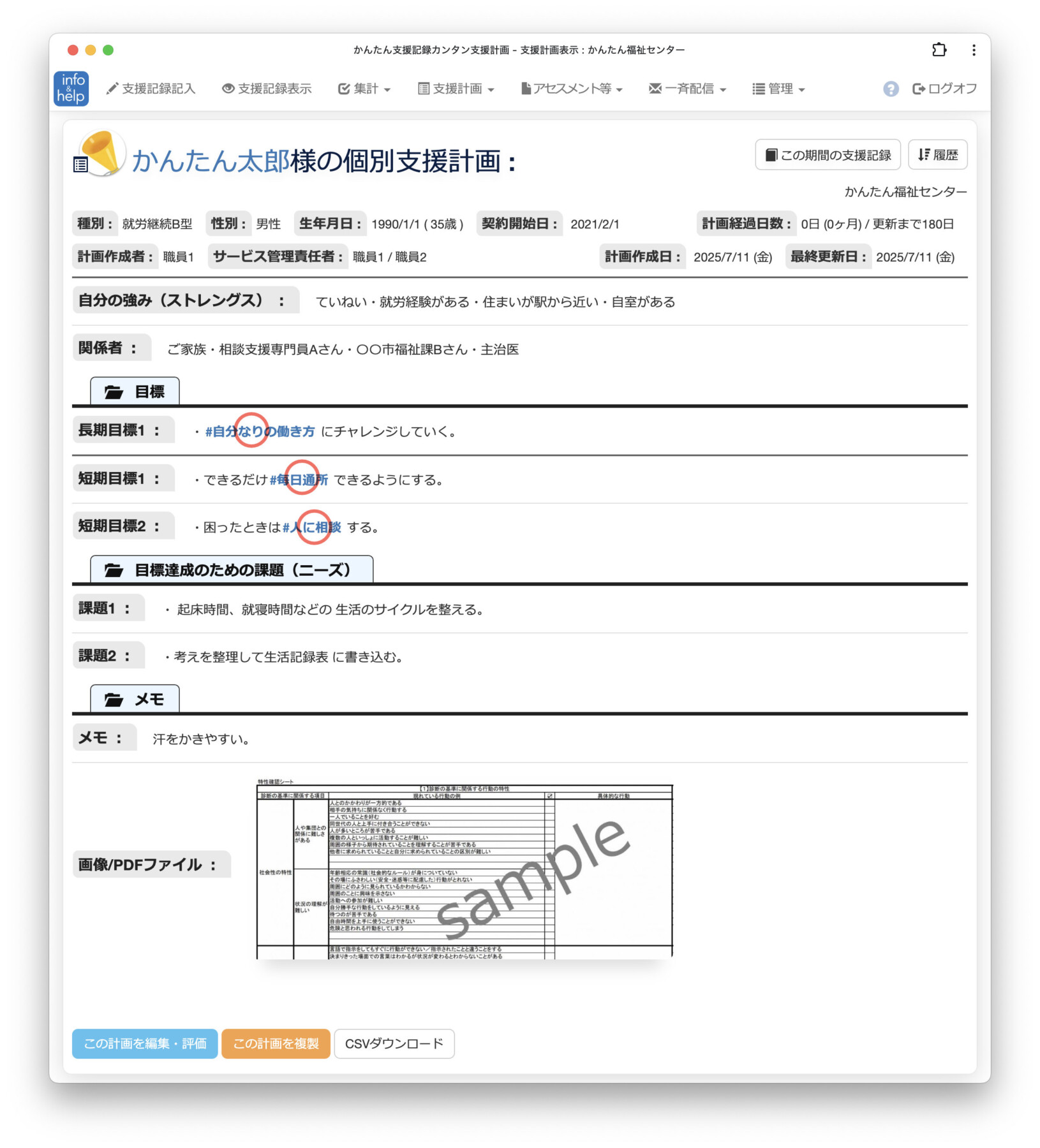Click the 課題1 label
This screenshot has height=1148, width=1040.
(108, 608)
